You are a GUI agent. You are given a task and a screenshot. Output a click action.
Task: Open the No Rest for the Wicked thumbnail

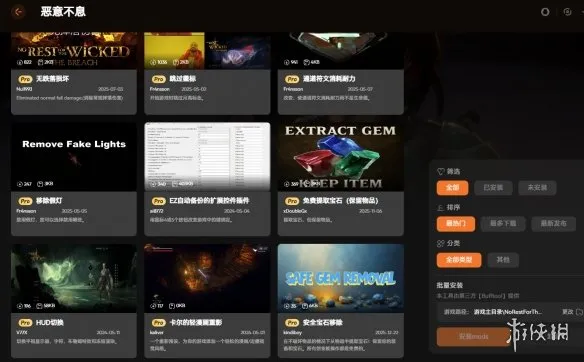tap(74, 51)
